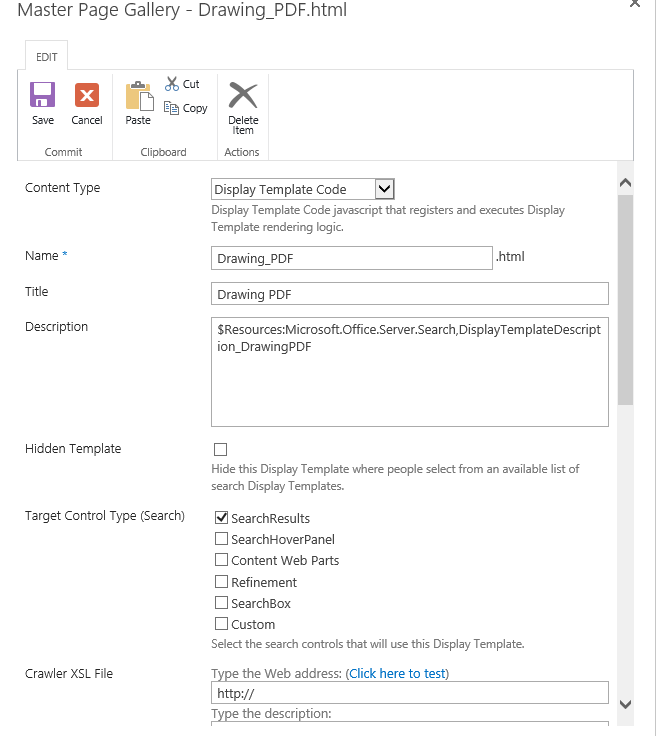Image resolution: width=656 pixels, height=736 pixels.
Task: Tick the Content Web Parts checkbox
Action: [221, 560]
